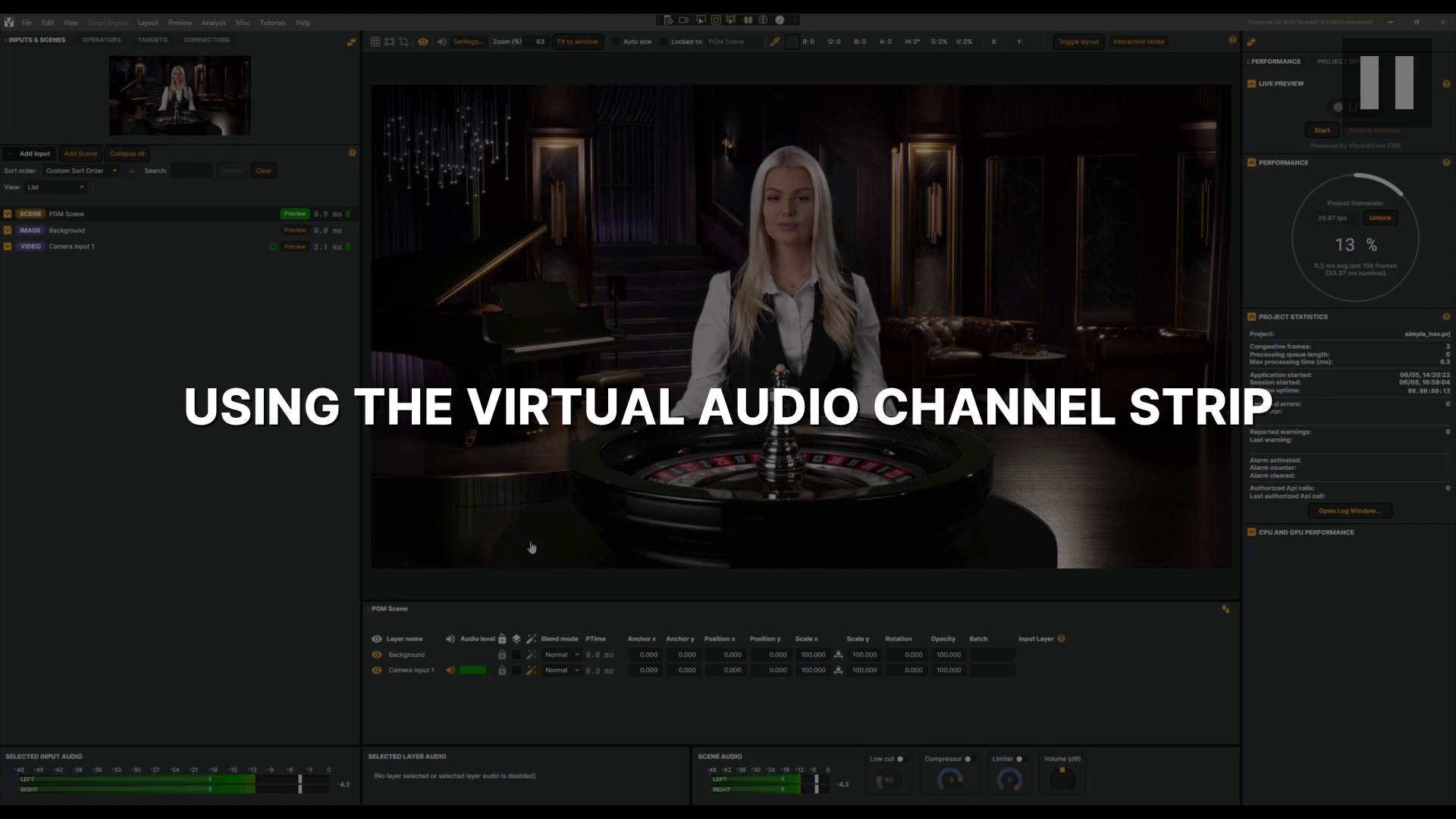Open the Tutorials menu

273,23
